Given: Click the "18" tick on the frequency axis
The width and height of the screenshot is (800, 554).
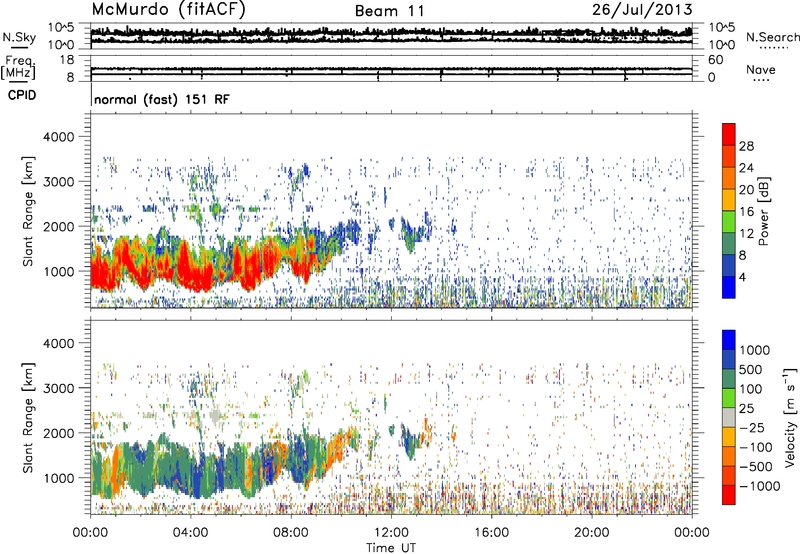Looking at the screenshot, I should click(67, 60).
